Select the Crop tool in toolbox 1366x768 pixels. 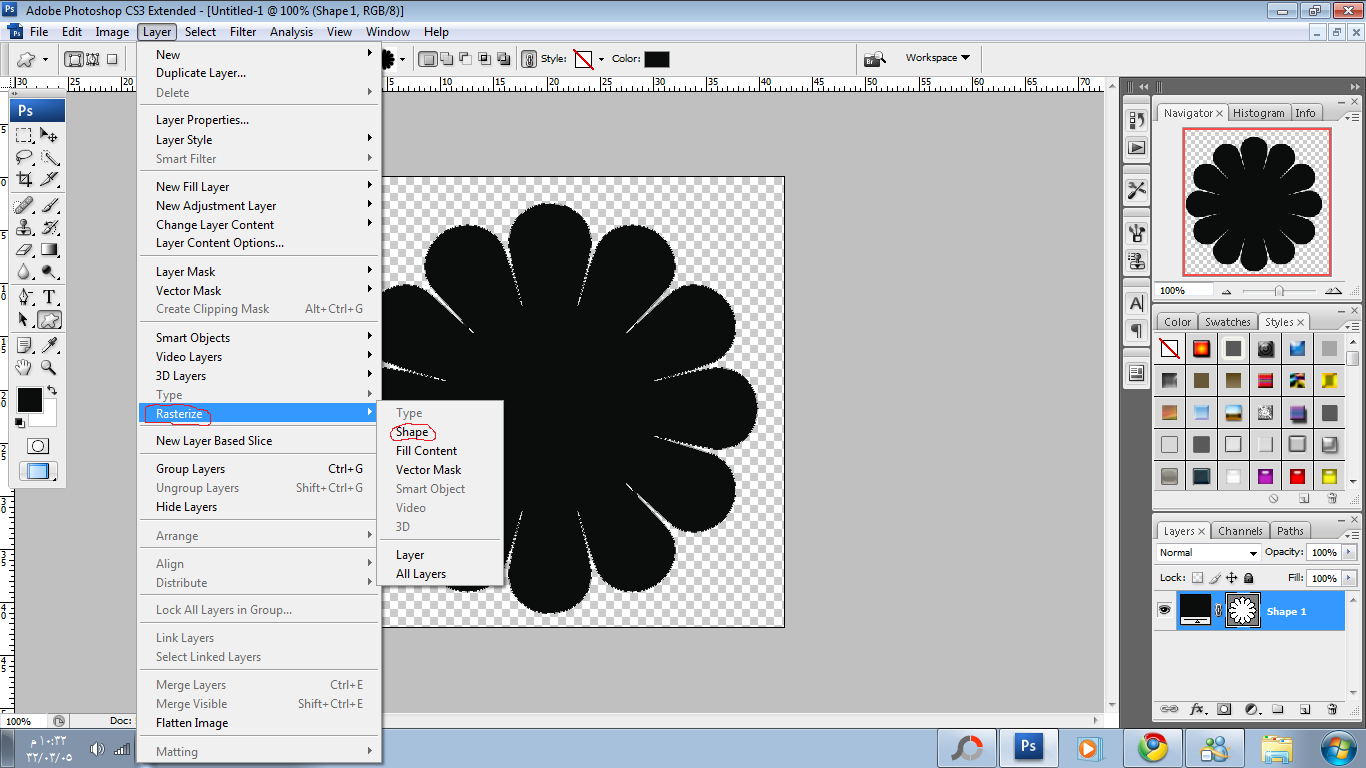point(24,180)
